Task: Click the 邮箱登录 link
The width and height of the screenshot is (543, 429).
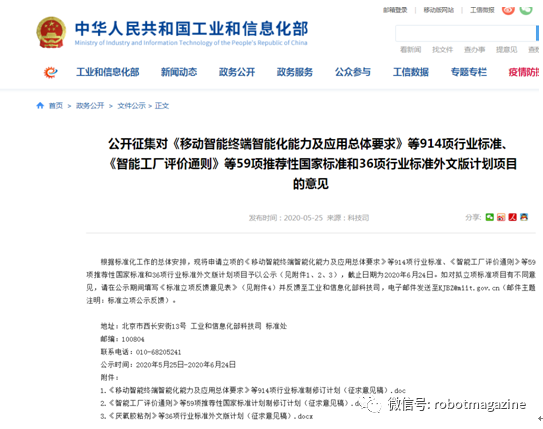Action: [395, 10]
